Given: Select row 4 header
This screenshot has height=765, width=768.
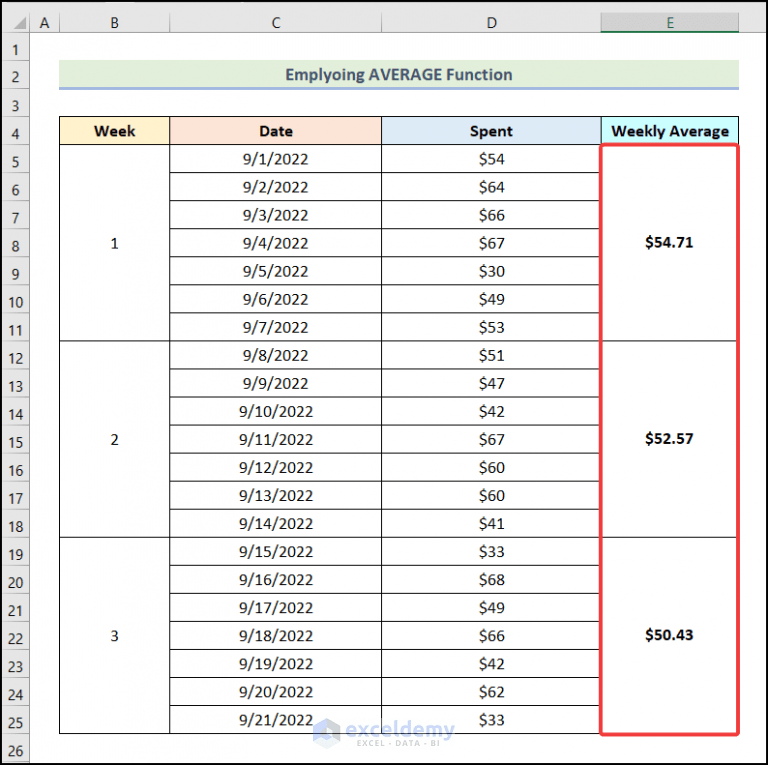Looking at the screenshot, I should click(x=15, y=133).
